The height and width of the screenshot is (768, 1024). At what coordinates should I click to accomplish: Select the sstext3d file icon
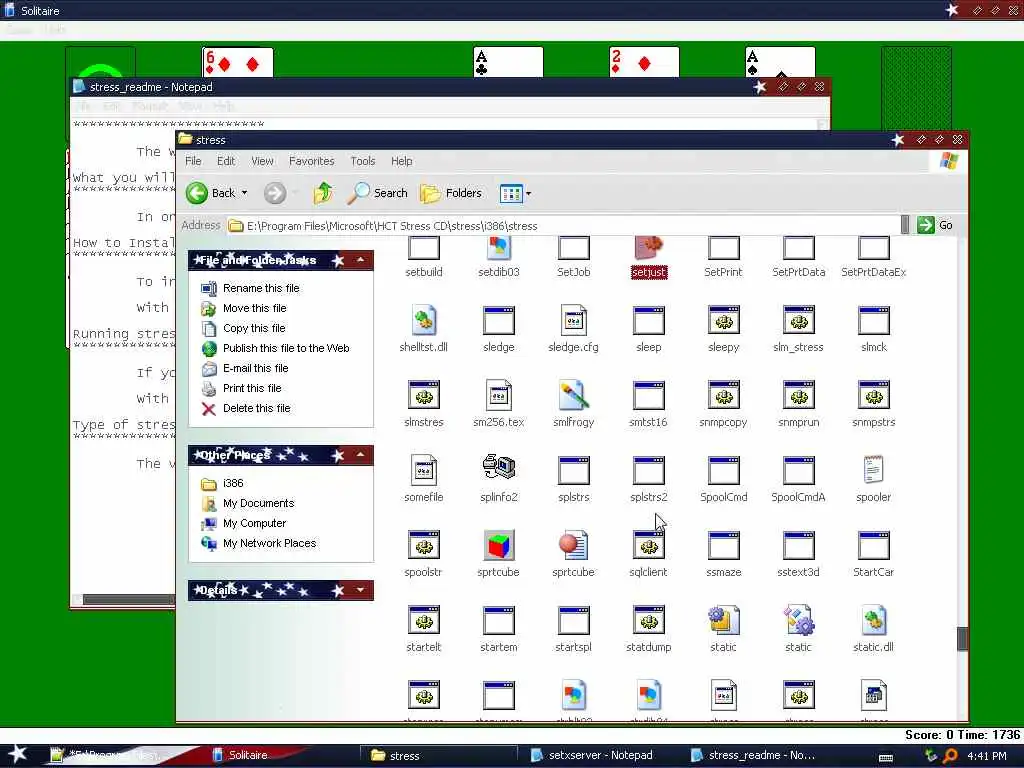pyautogui.click(x=798, y=545)
